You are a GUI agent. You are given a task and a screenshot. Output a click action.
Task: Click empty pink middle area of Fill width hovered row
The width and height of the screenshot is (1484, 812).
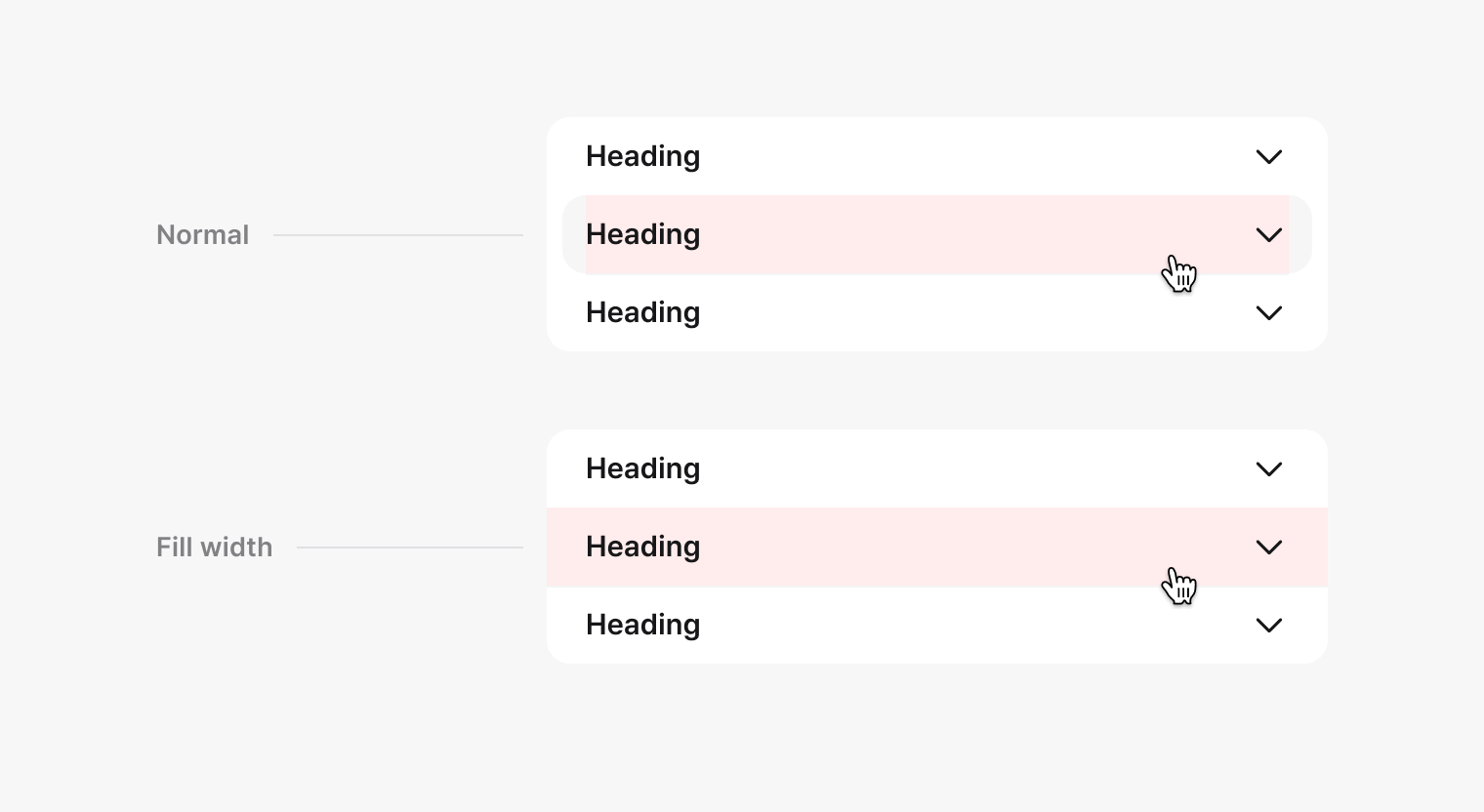[927, 548]
